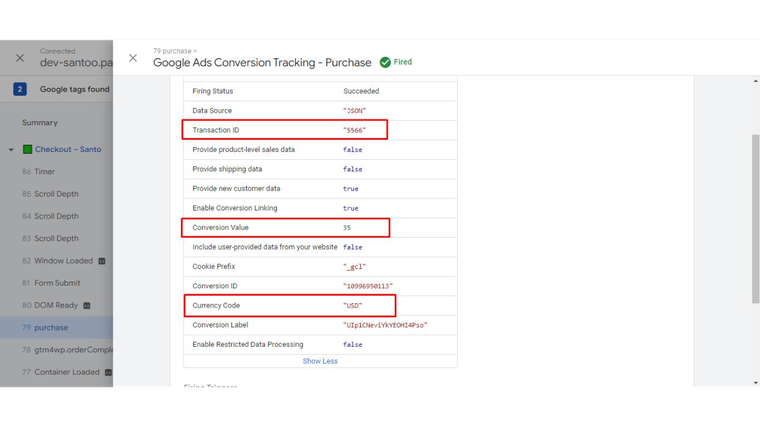760x427 pixels.
Task: Click the Firing Status Succeeded value
Action: [361, 91]
